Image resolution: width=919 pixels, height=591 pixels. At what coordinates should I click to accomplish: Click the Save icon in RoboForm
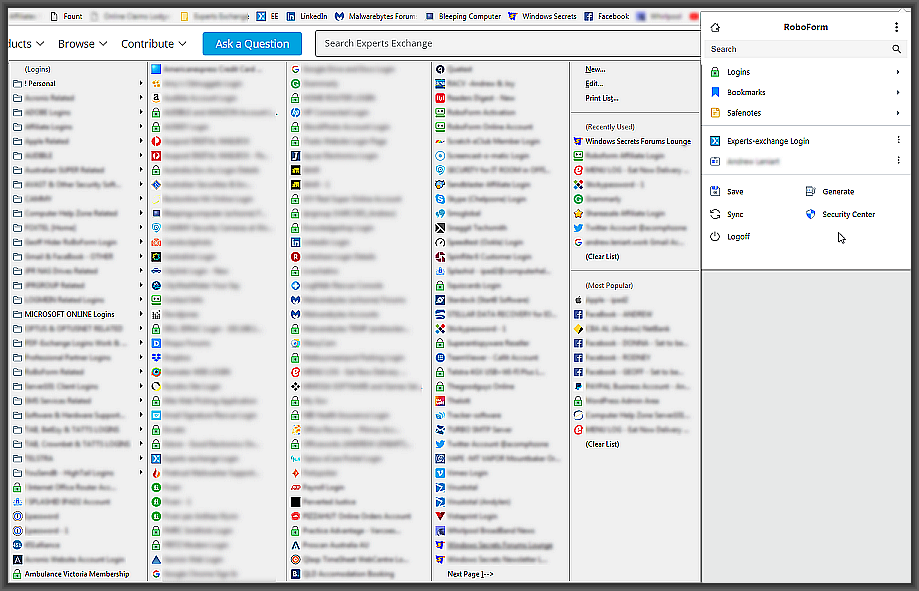coord(715,191)
